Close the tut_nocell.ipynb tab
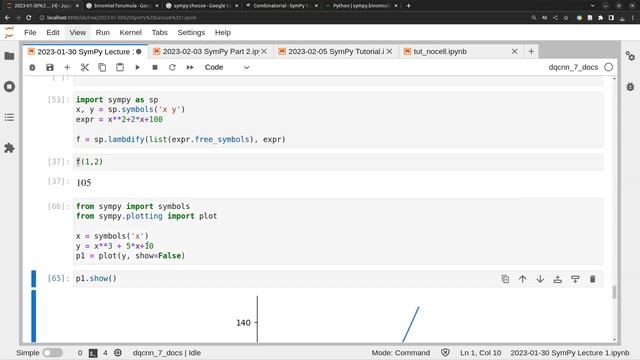Viewport: 640px width, 360px height. click(515, 51)
